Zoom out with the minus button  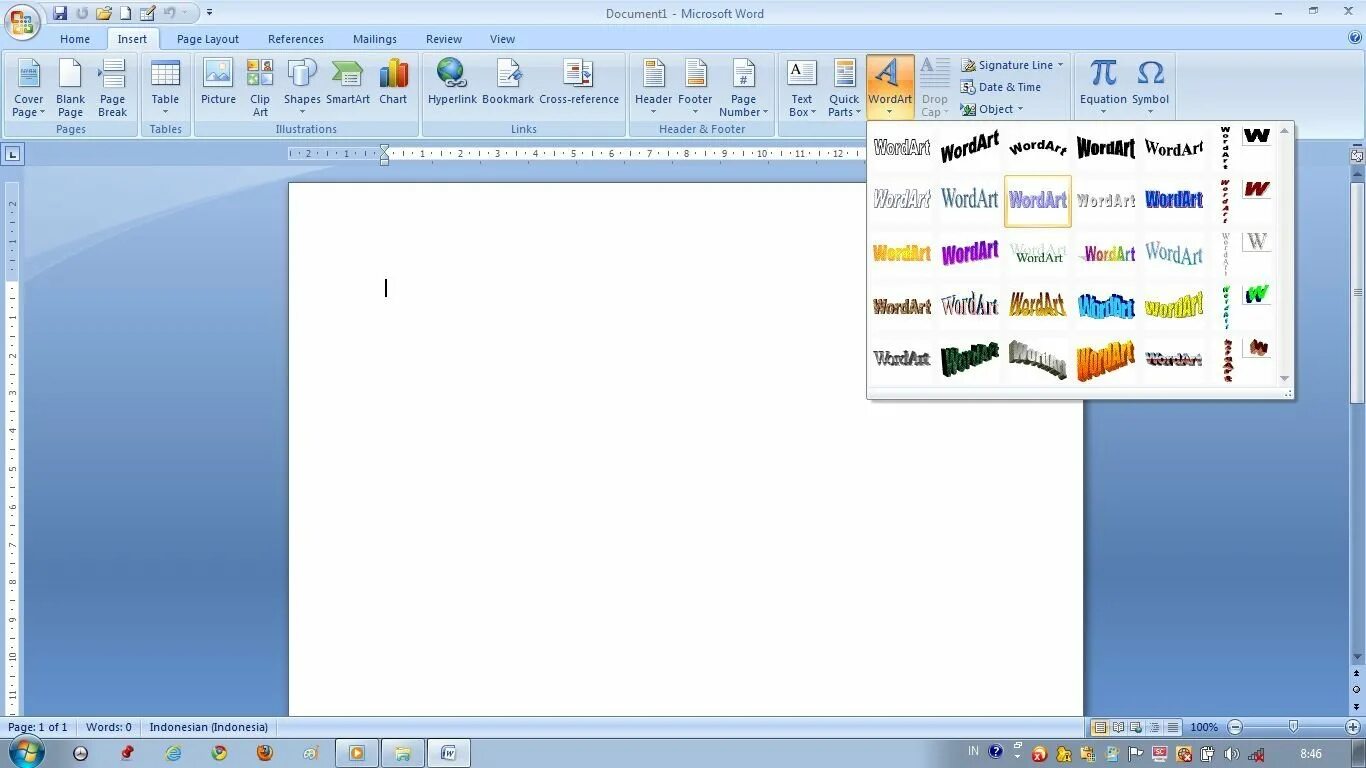click(1235, 727)
